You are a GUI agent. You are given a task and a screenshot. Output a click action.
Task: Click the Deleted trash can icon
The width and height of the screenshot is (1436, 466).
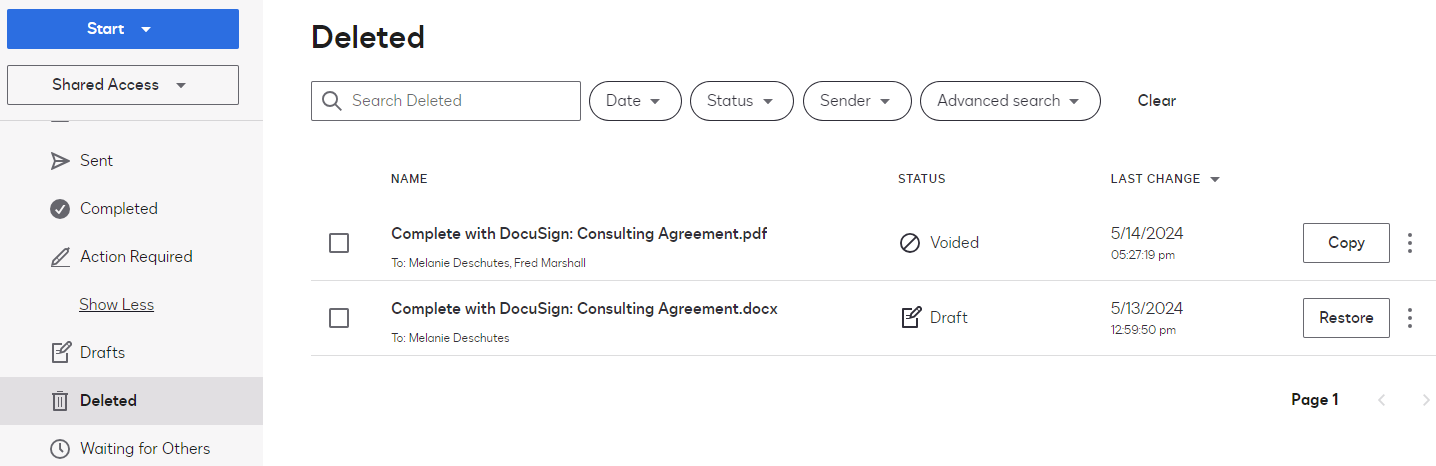click(60, 401)
